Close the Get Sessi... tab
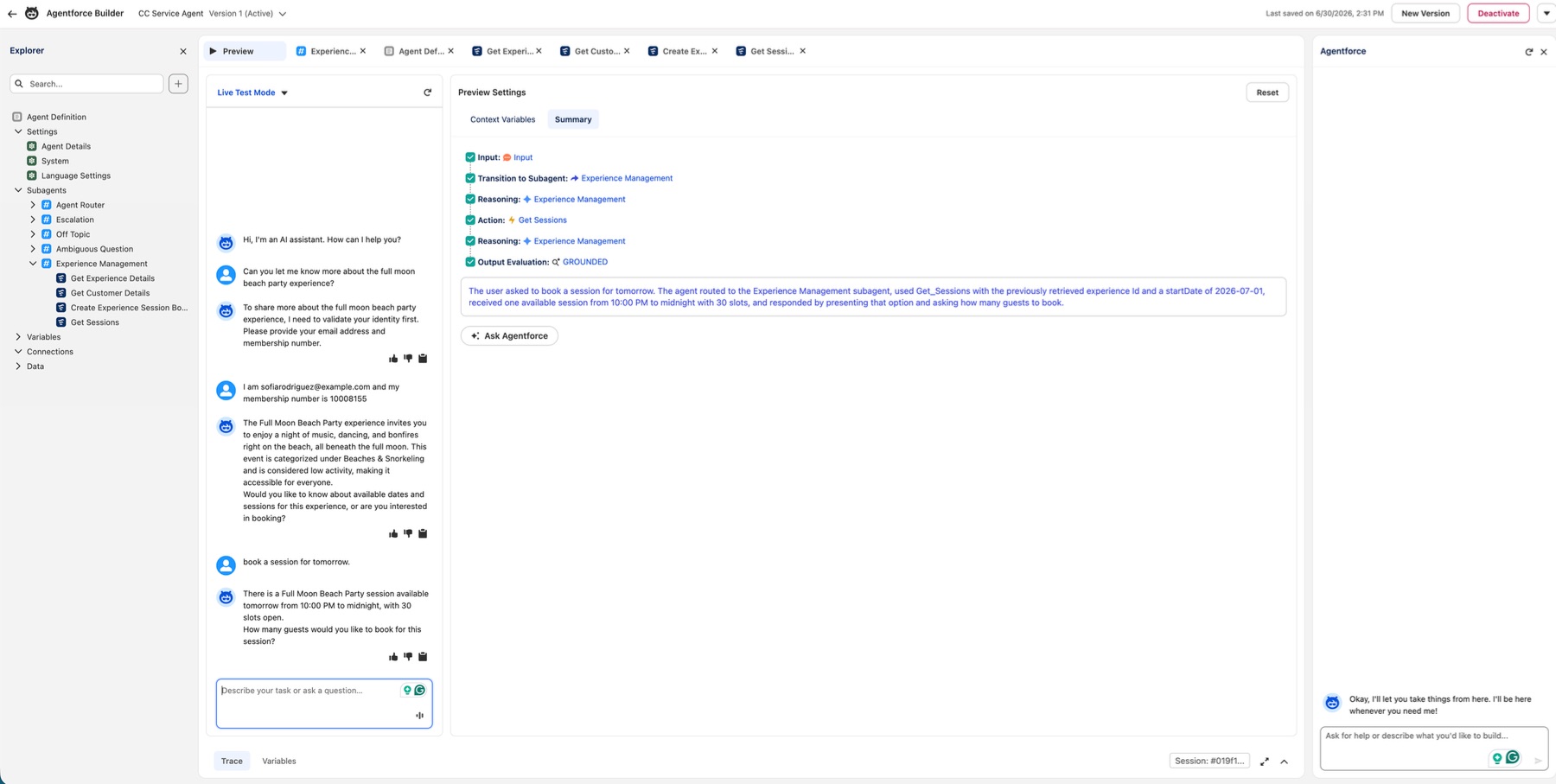Screen dimensions: 1556x784 (803, 51)
